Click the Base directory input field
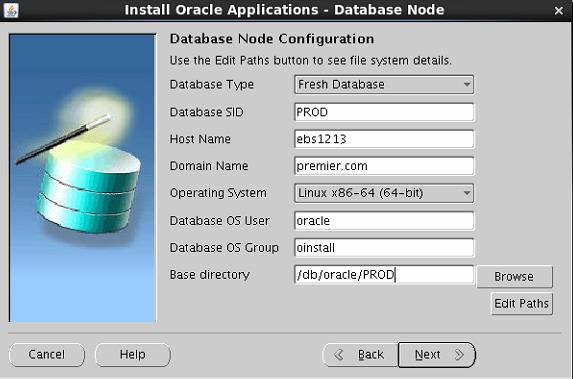This screenshot has height=379, width=573. tap(384, 274)
